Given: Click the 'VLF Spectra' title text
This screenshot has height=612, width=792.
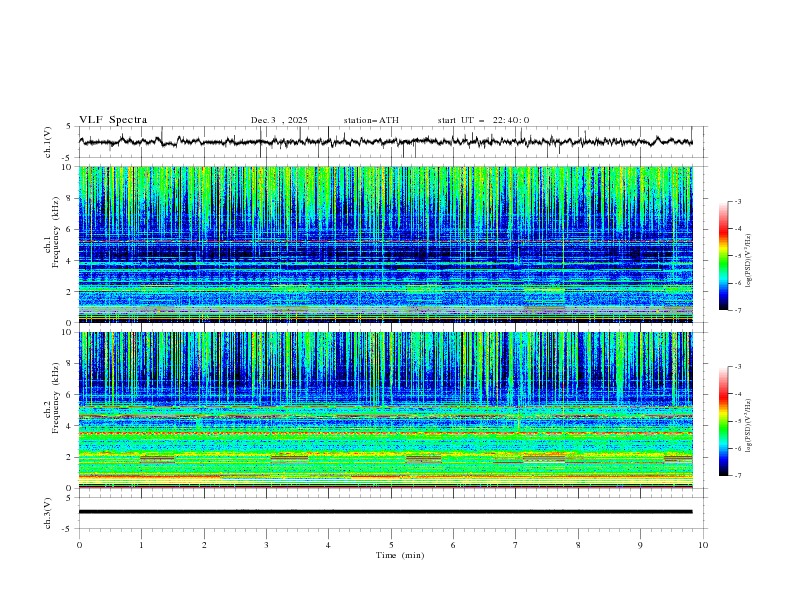Looking at the screenshot, I should (113, 120).
